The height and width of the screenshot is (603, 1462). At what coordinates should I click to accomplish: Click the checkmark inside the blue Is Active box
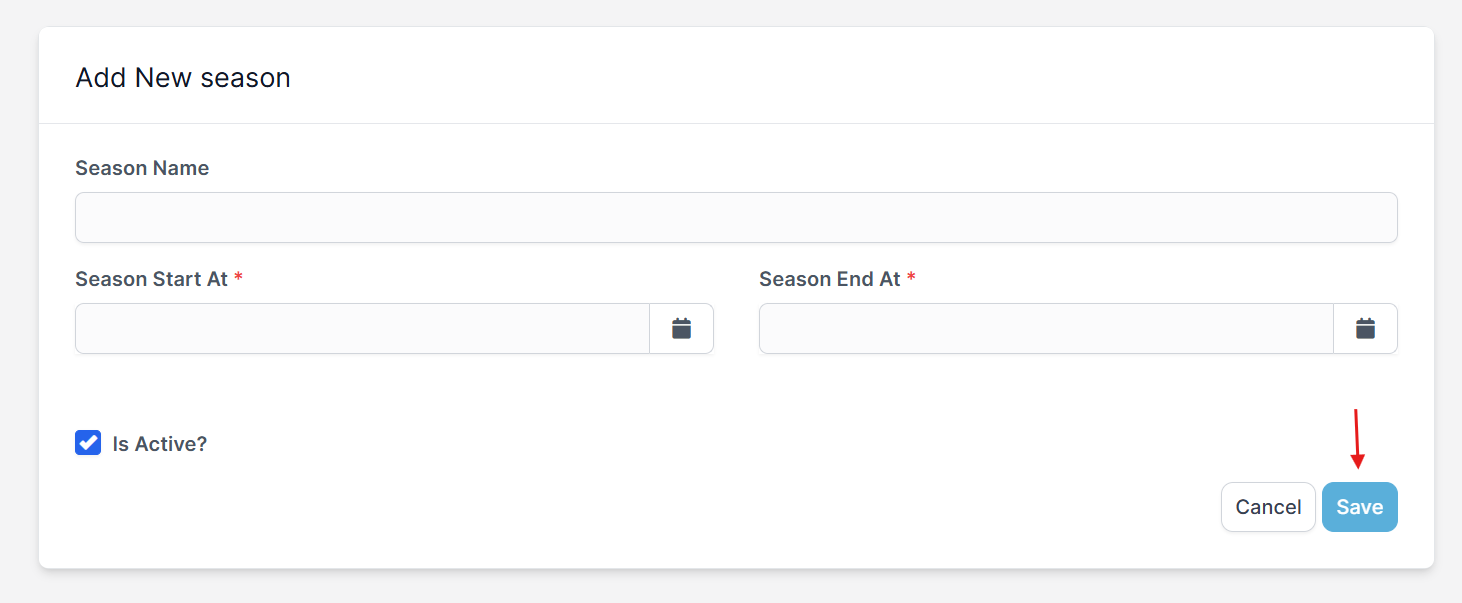point(88,443)
